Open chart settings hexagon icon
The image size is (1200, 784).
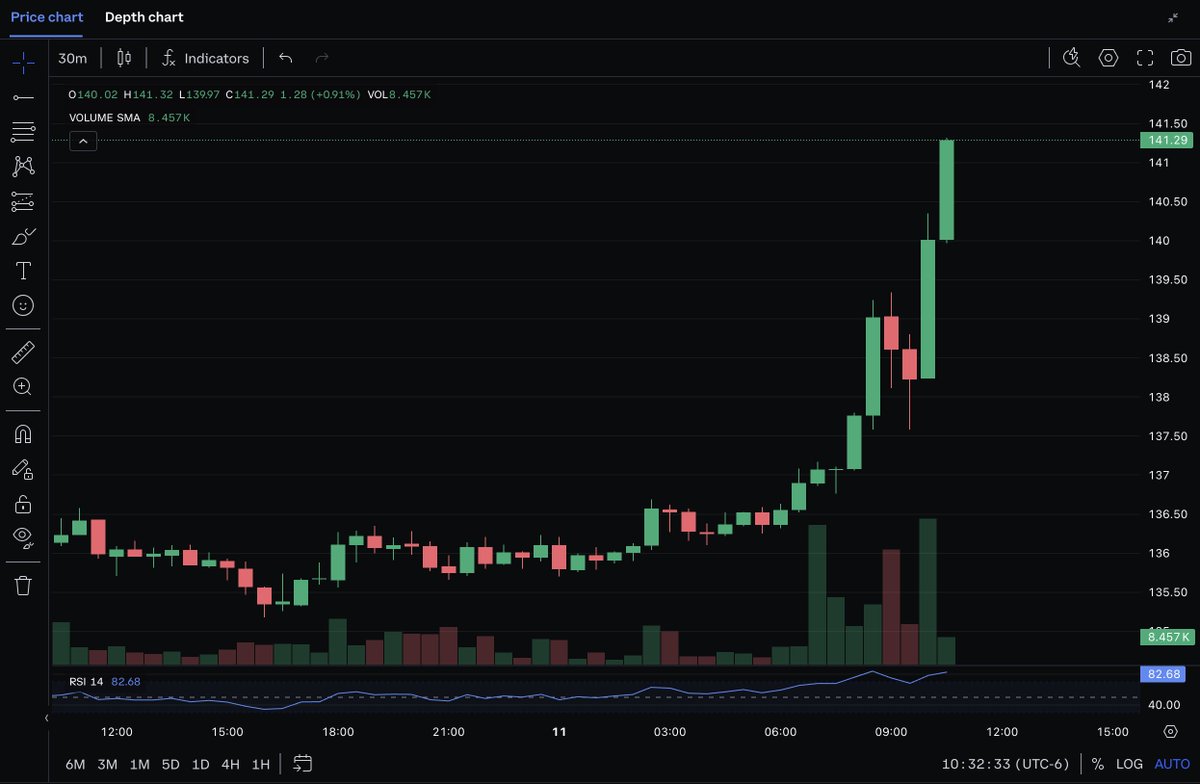click(1108, 58)
